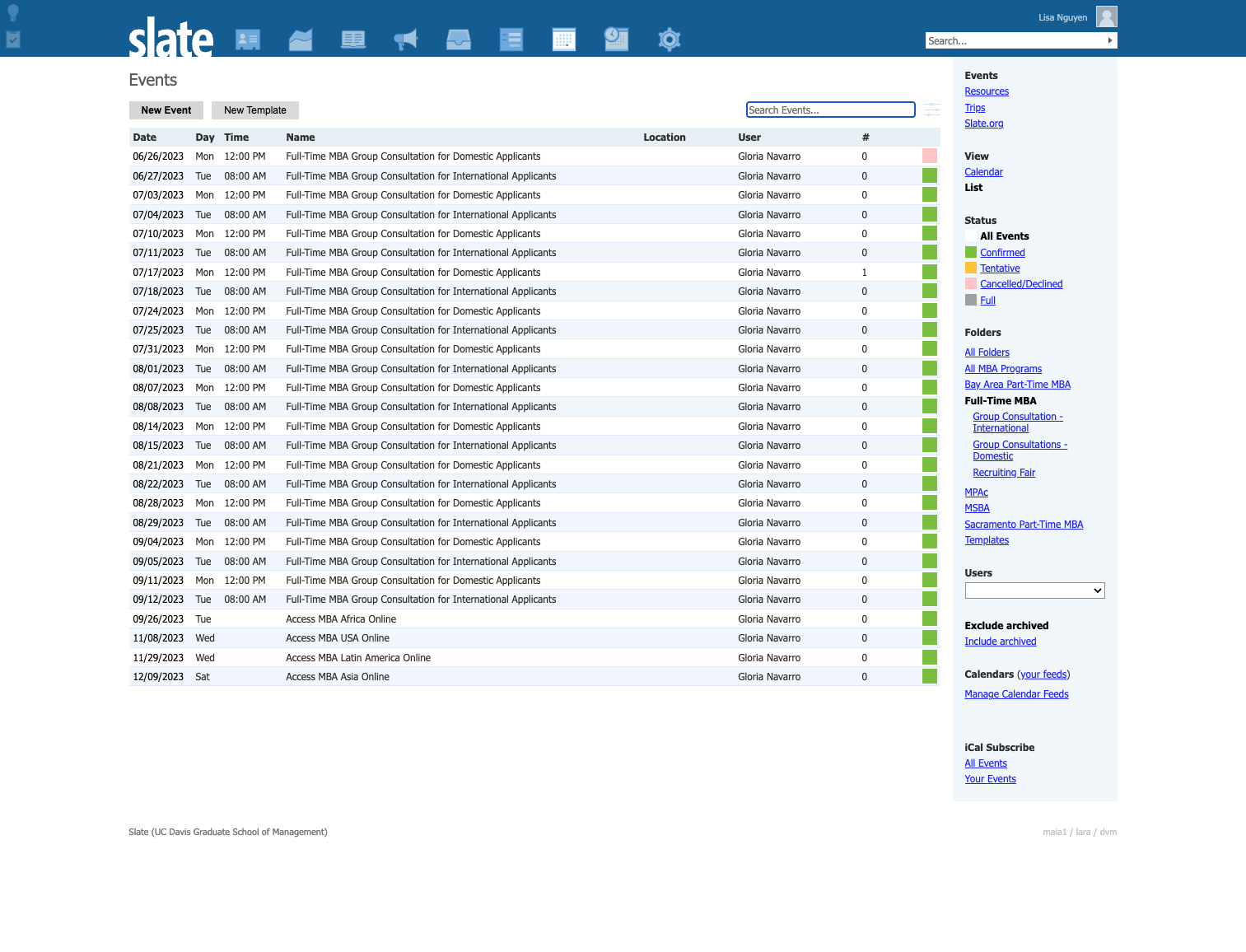The width and height of the screenshot is (1246, 952).
Task: Subscribe to All Events iCal
Action: point(986,763)
